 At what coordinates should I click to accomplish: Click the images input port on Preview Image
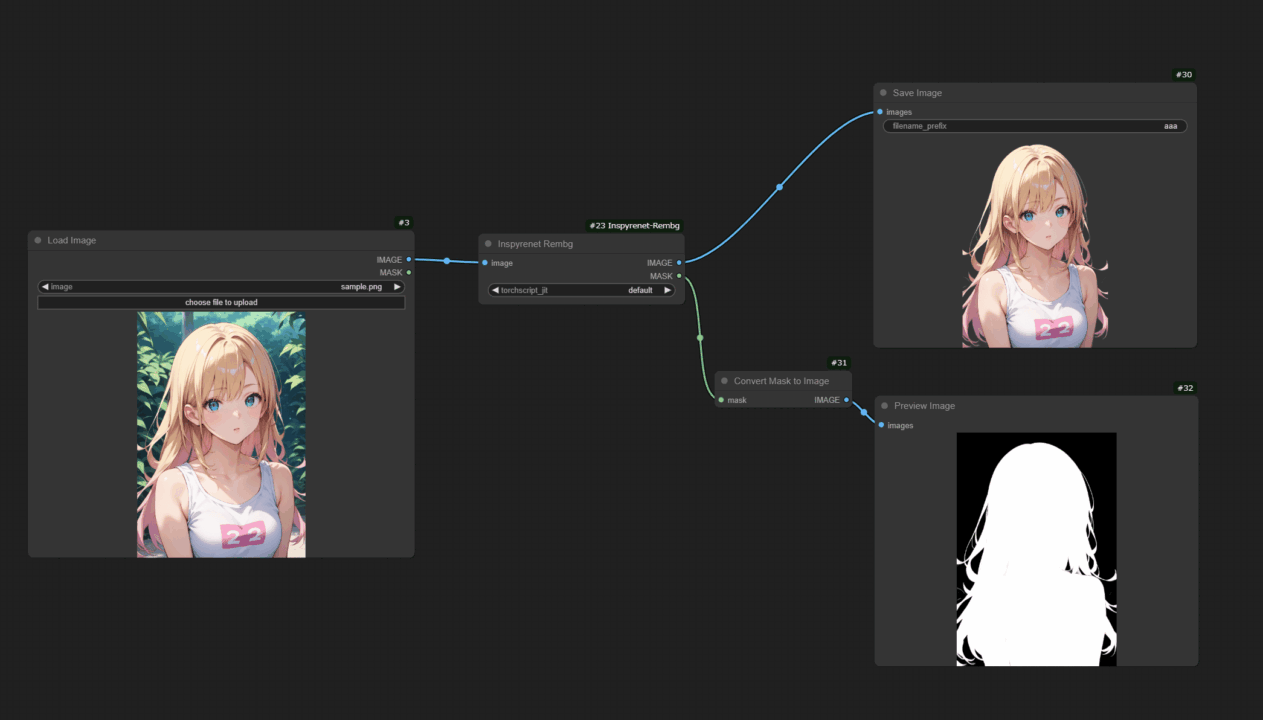(881, 425)
